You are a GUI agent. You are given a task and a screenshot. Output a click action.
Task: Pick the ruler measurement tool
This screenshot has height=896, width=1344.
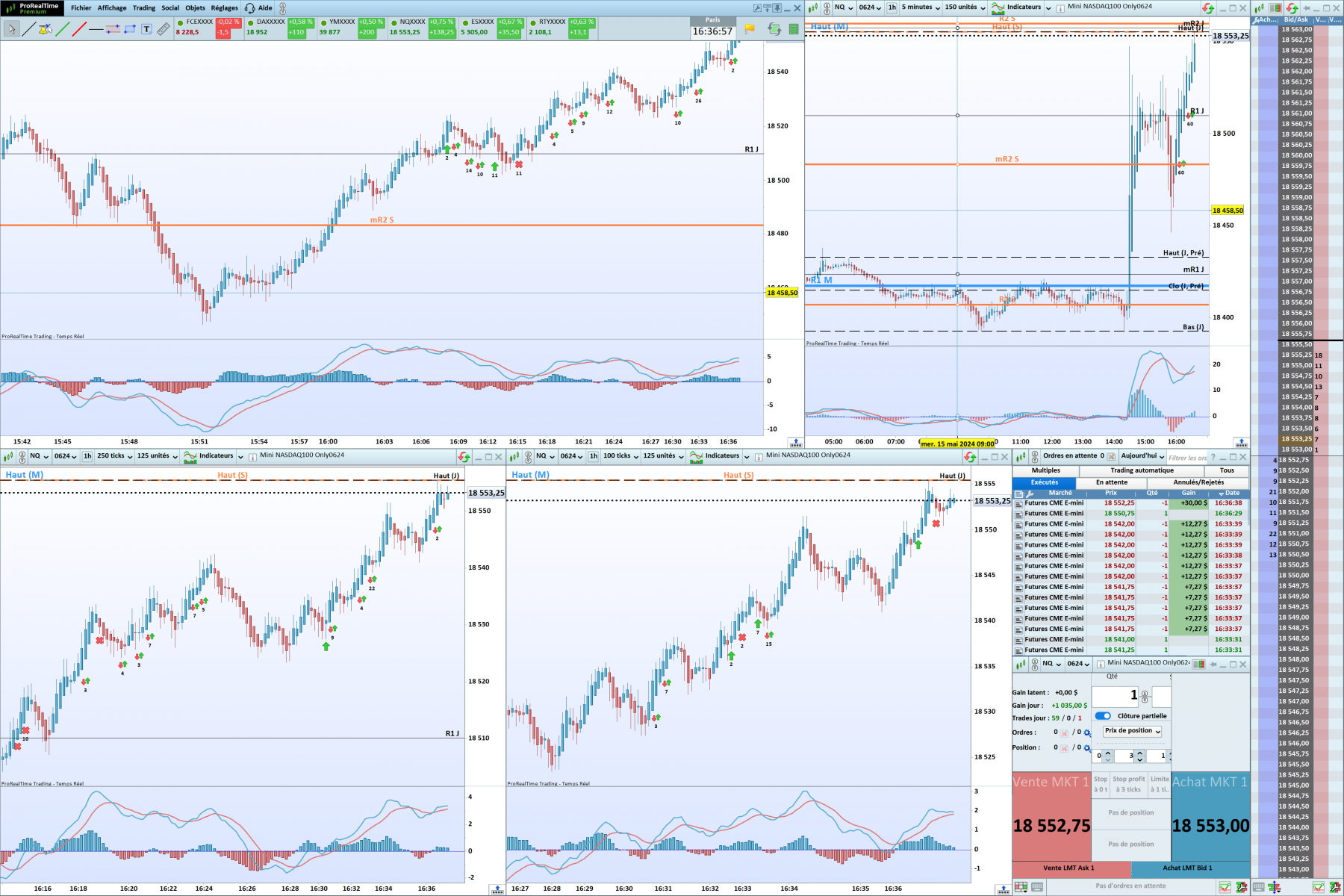click(164, 29)
